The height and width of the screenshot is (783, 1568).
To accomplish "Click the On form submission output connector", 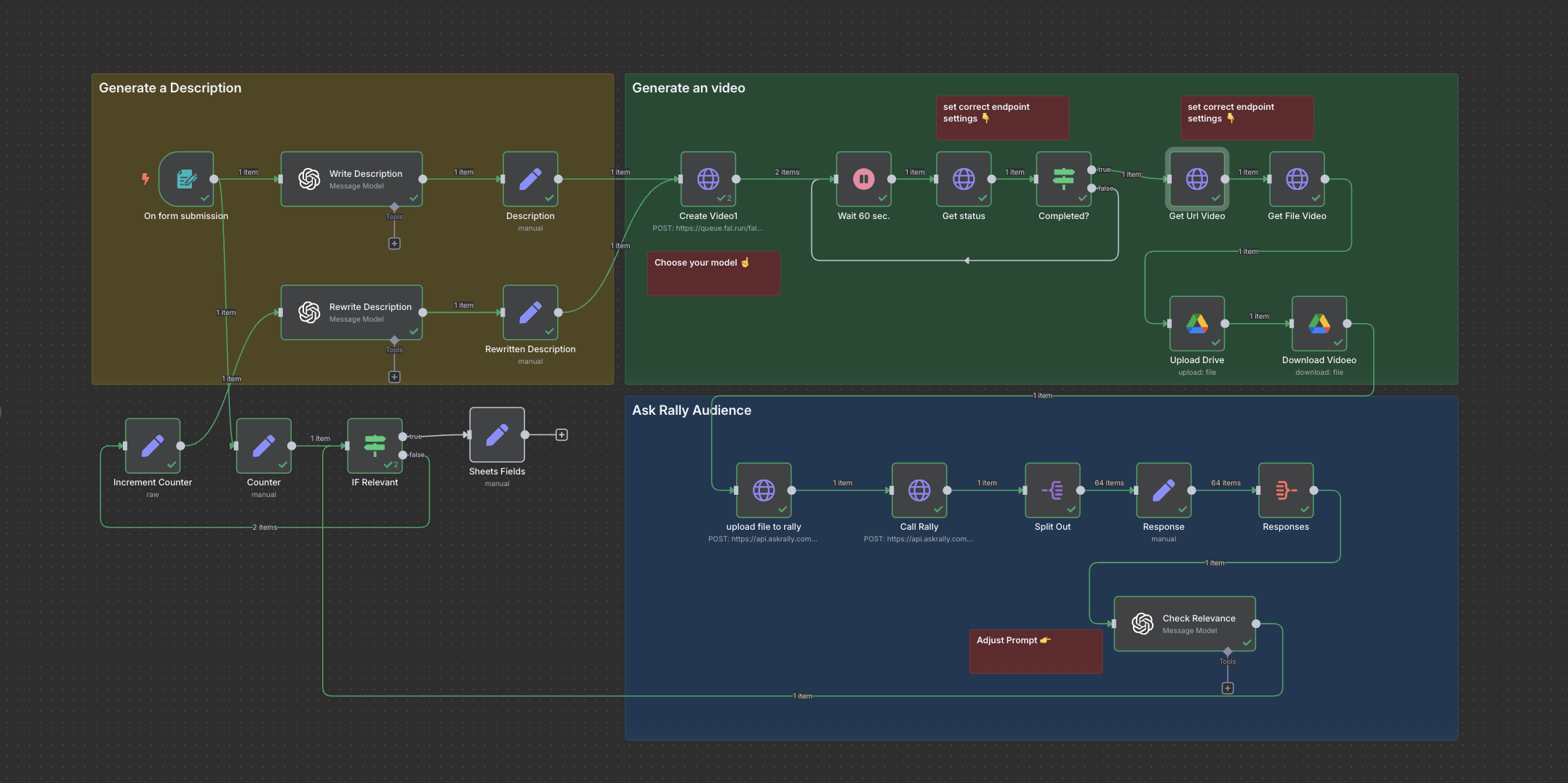I will point(214,179).
